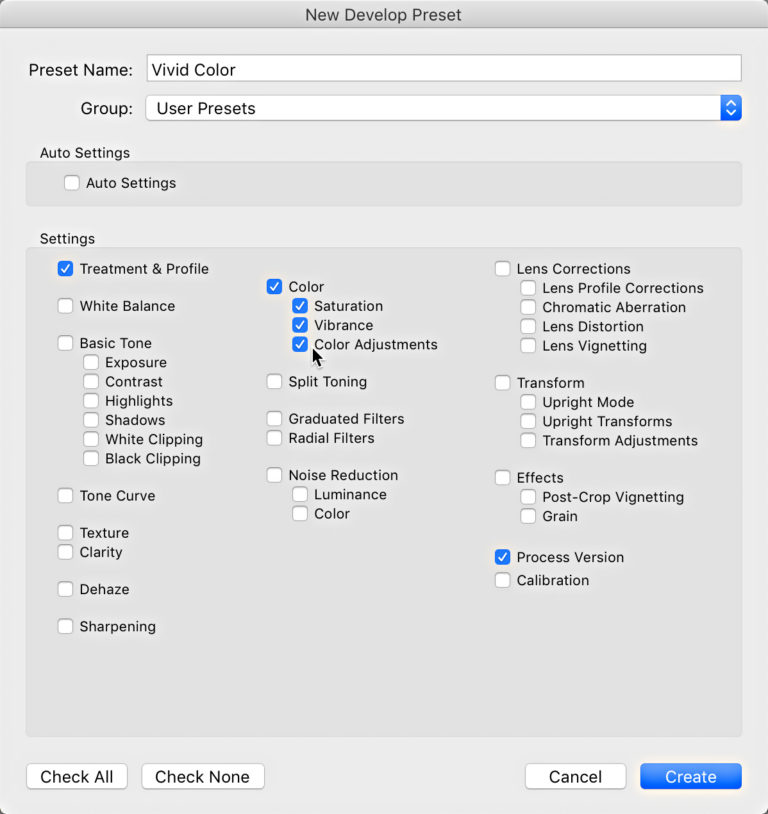Enable the Split Toning checkbox
The image size is (768, 814).
(x=274, y=381)
